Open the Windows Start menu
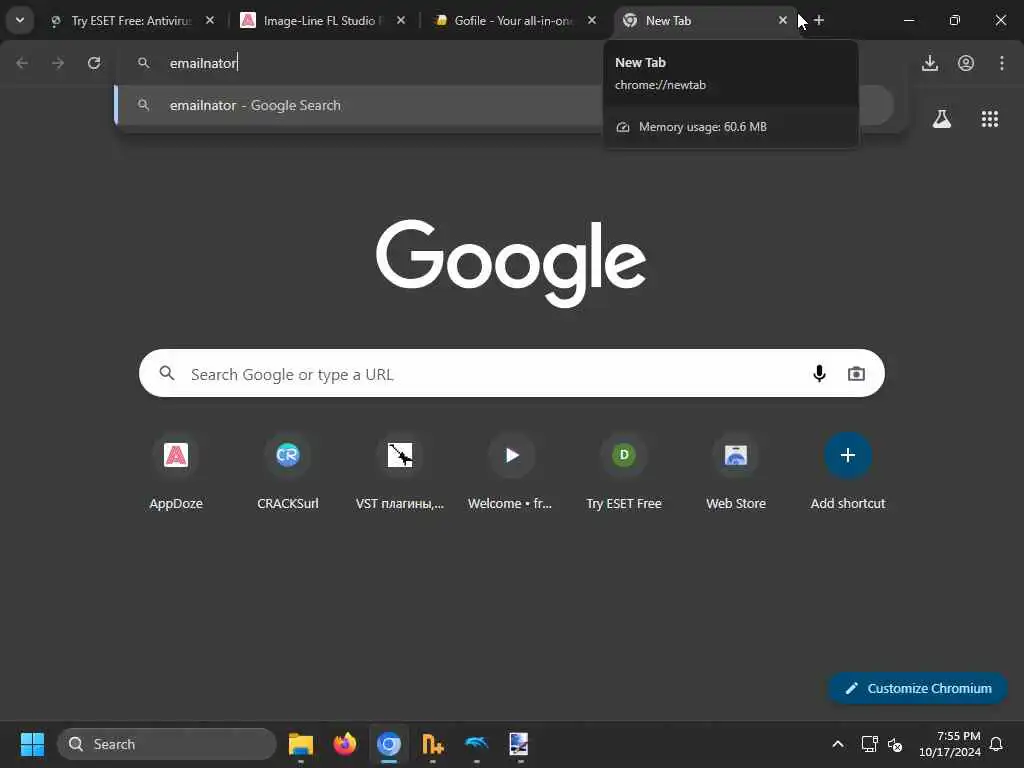Screen dimensions: 1024x768 click(32, 744)
